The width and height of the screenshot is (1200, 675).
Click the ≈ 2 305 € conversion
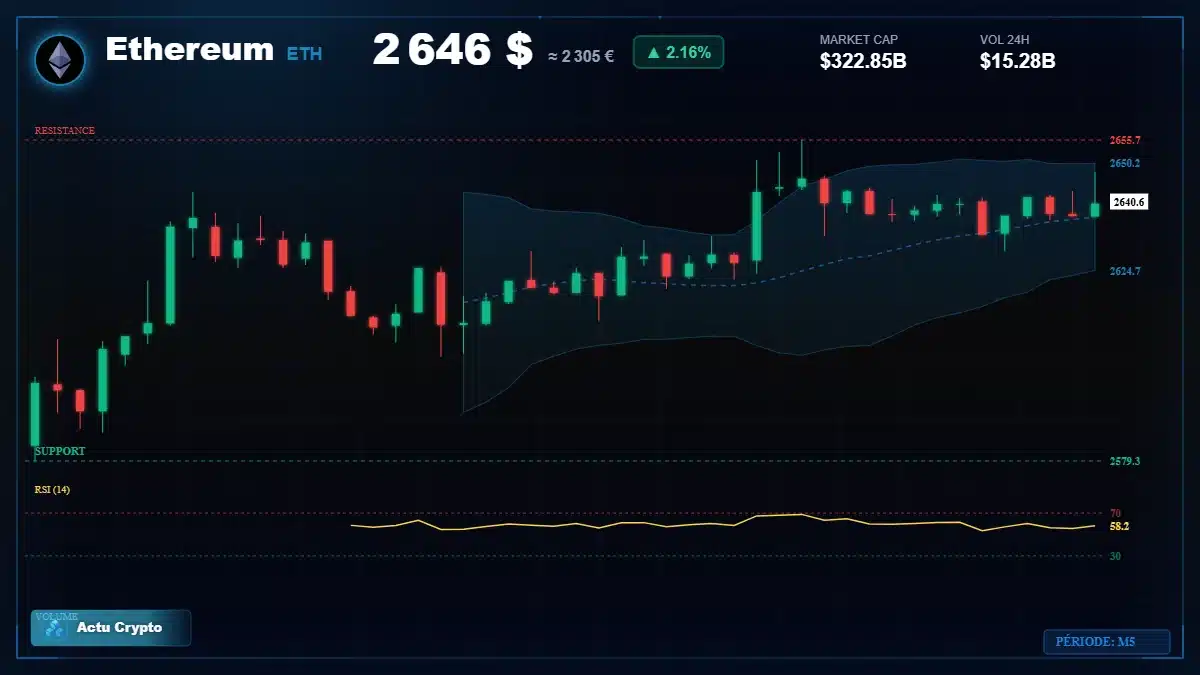click(581, 56)
